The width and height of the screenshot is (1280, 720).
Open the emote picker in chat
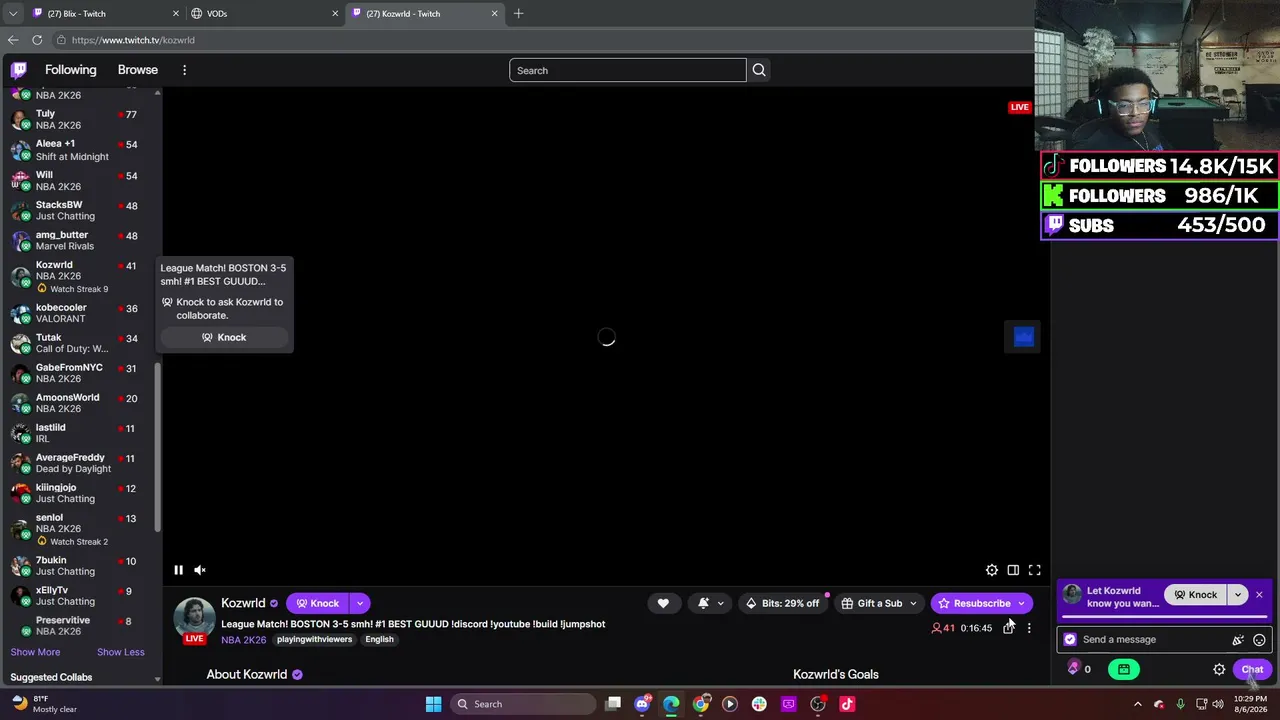[1259, 640]
